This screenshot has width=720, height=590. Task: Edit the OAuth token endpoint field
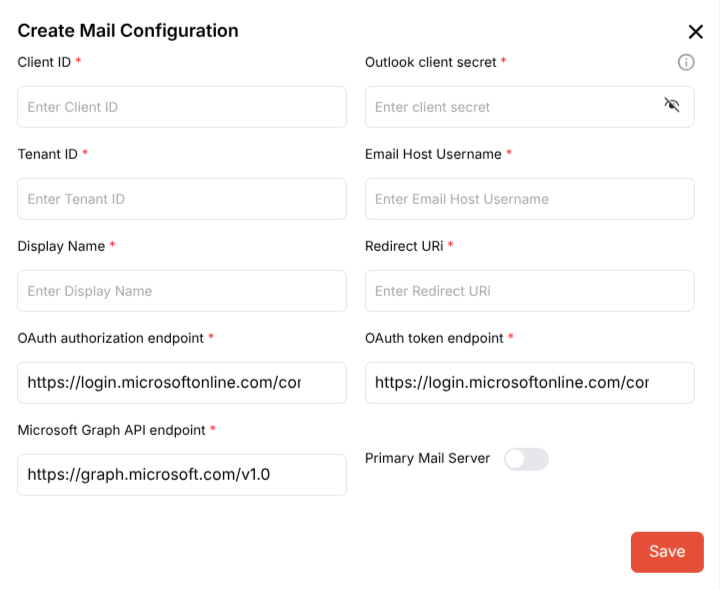coord(529,382)
